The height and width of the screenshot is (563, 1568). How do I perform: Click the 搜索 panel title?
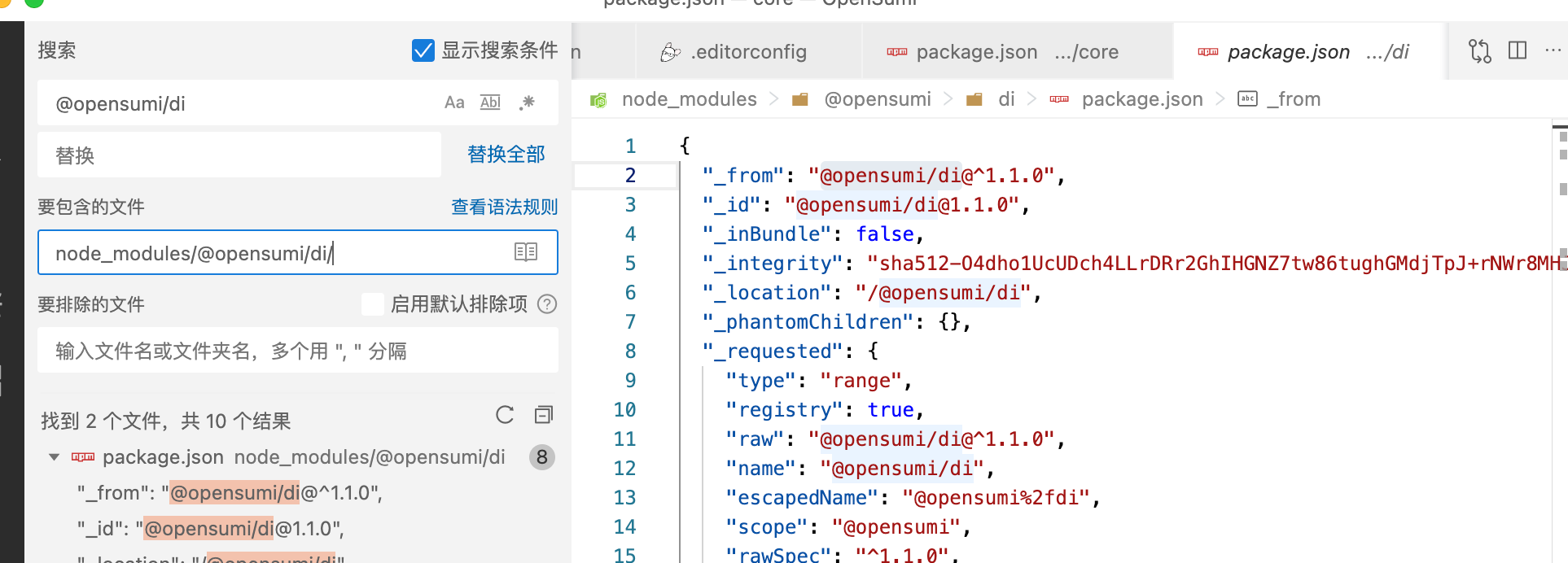coord(57,50)
